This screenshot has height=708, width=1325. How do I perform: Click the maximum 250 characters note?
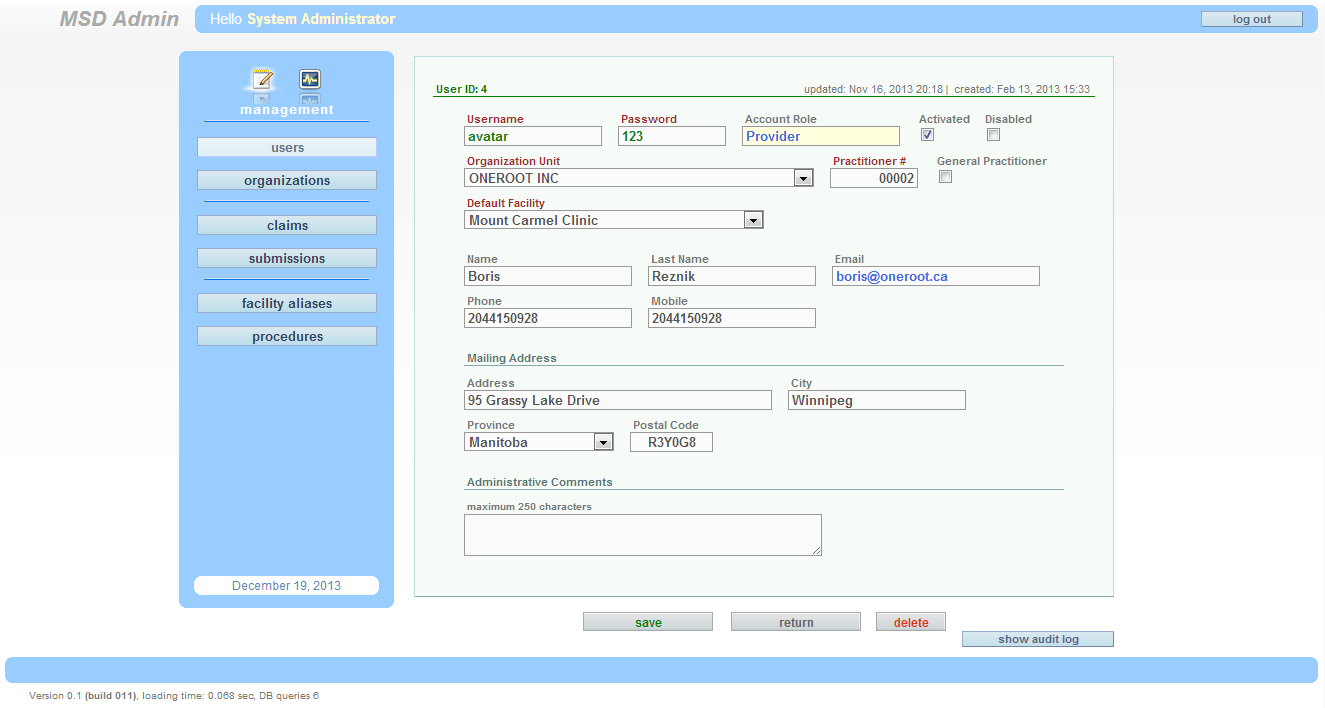pyautogui.click(x=529, y=507)
